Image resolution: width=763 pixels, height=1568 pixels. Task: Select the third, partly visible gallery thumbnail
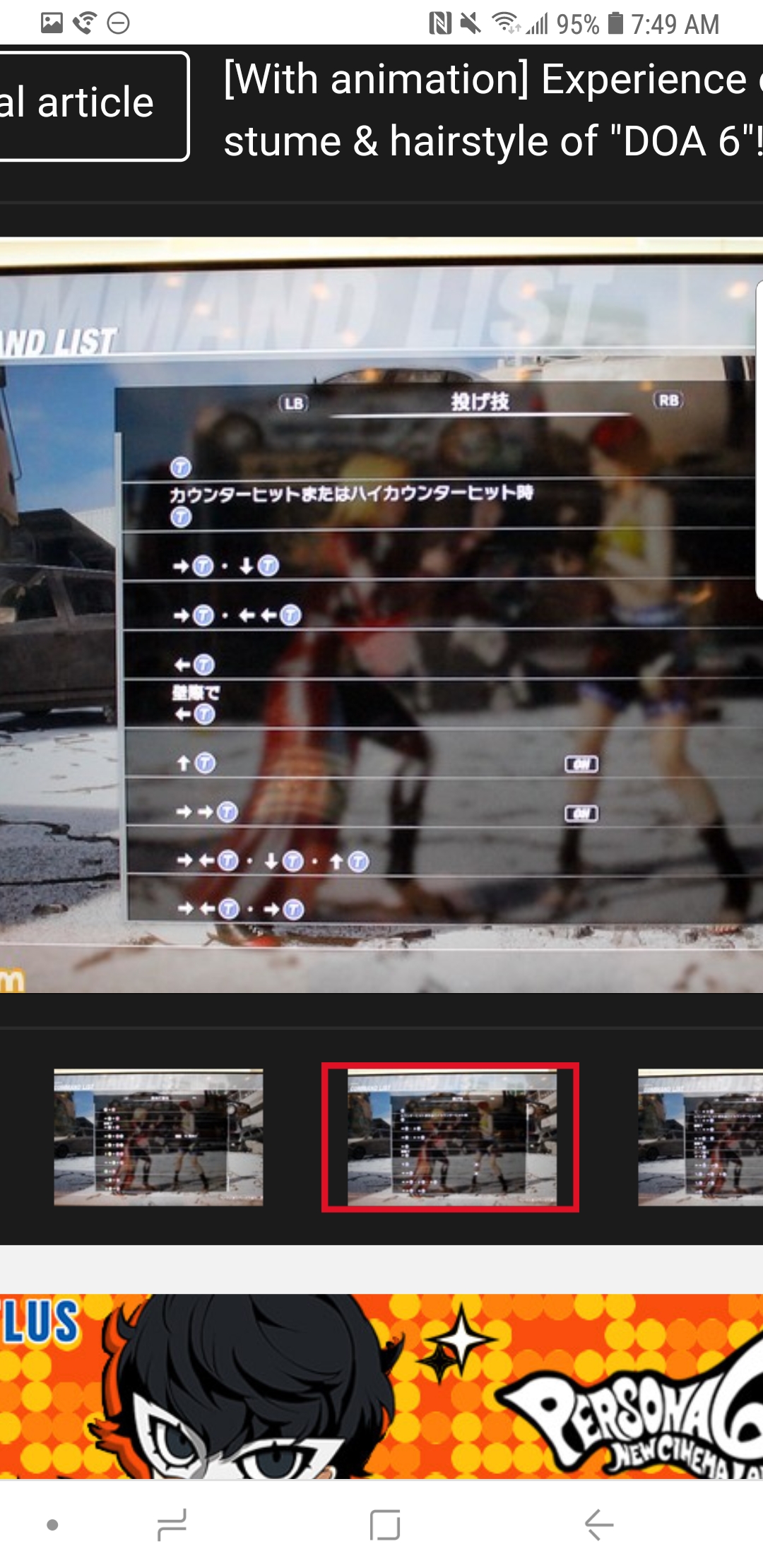pyautogui.click(x=700, y=1137)
